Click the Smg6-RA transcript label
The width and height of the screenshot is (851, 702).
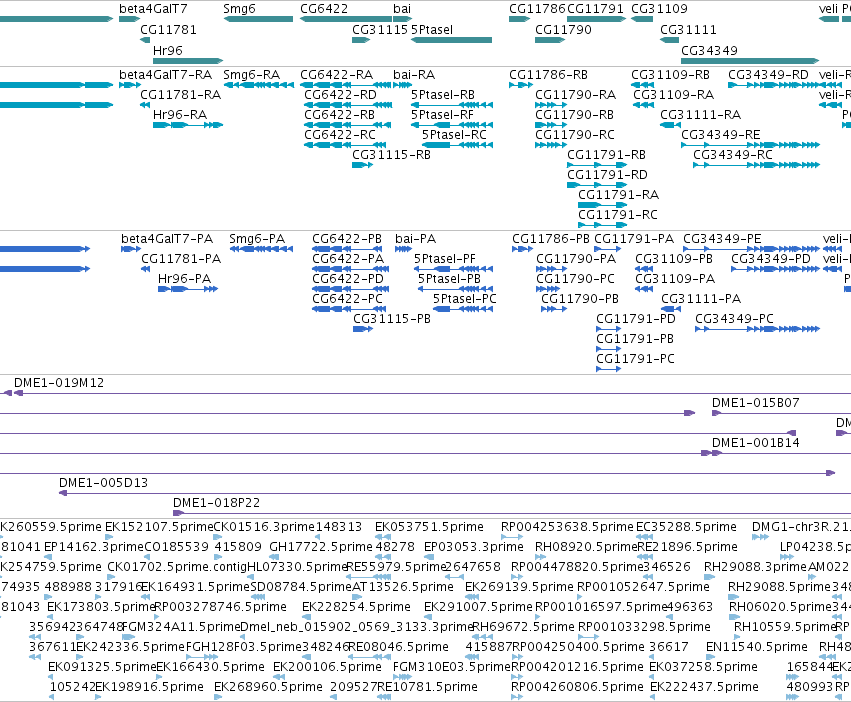point(252,75)
